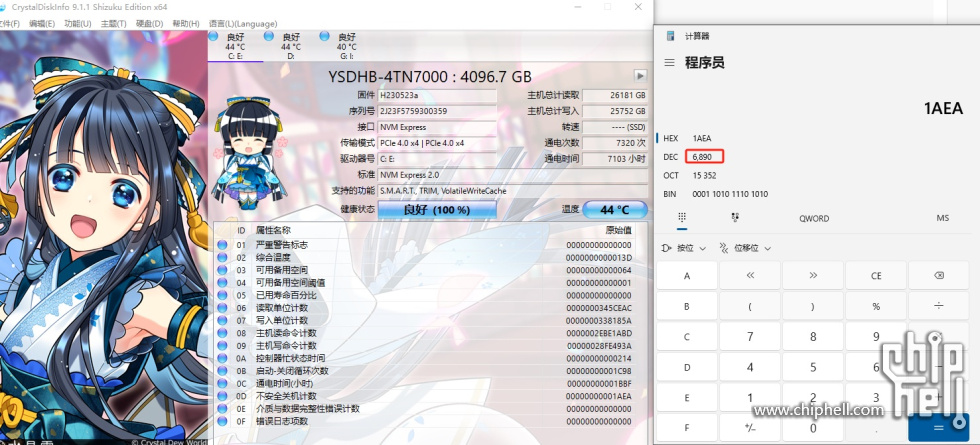Click the backspace key in Calculator
Viewport: 980px width, 445px height.
pyautogui.click(x=939, y=276)
